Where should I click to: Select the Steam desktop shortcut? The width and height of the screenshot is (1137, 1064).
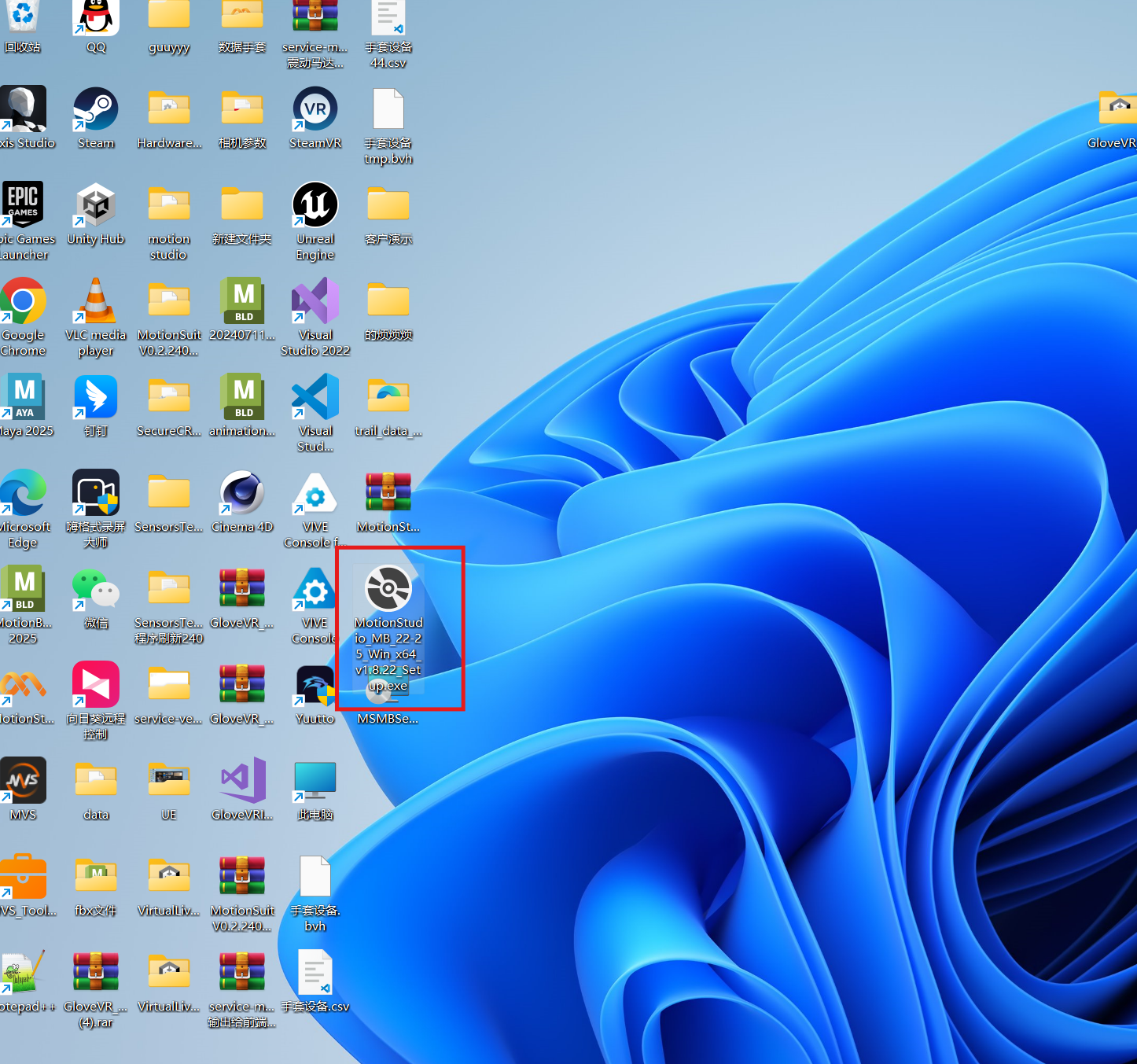pos(96,110)
